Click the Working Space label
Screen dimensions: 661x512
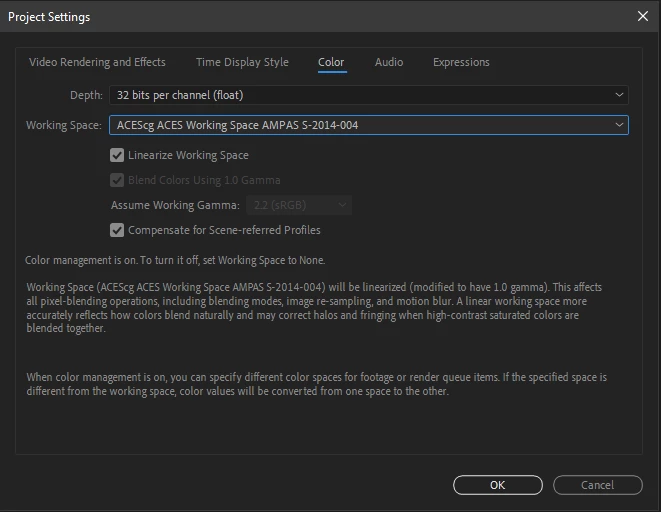(64, 125)
